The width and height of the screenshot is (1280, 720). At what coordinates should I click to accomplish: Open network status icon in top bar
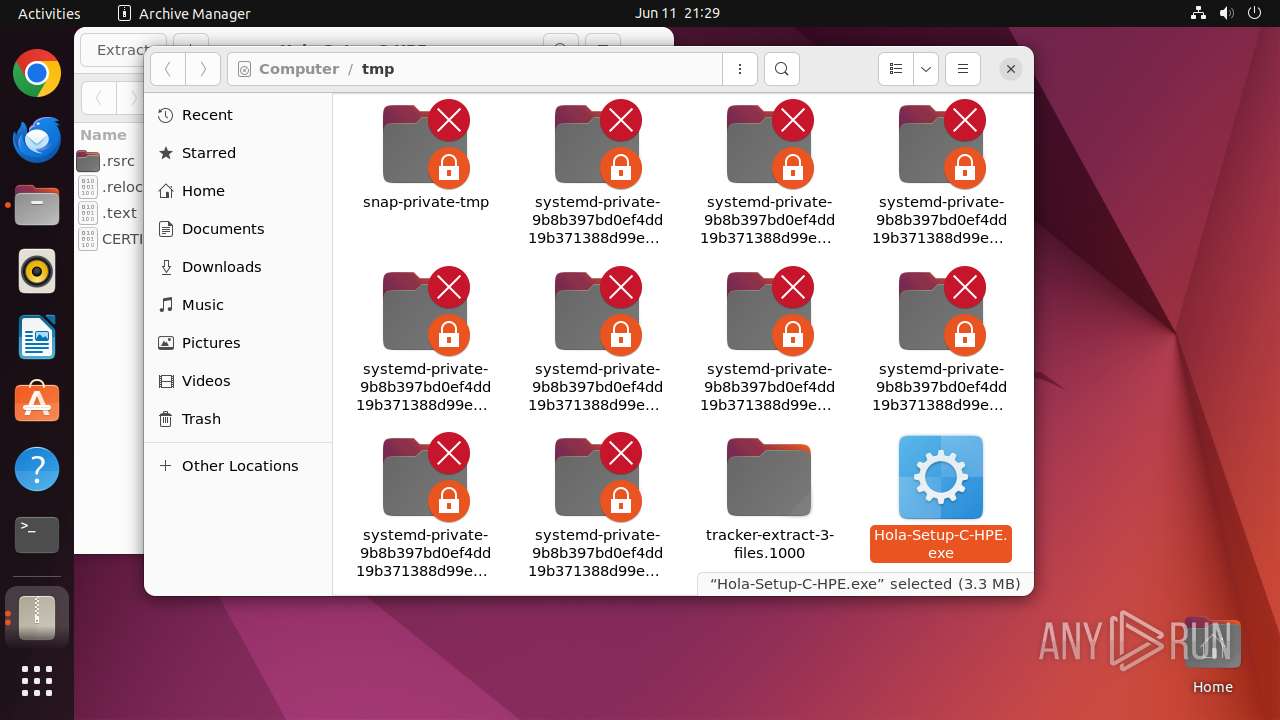[x=1198, y=13]
